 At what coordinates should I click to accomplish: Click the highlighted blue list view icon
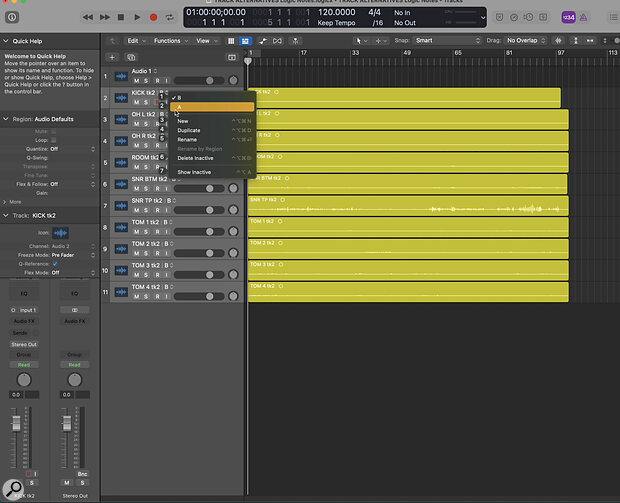click(245, 41)
